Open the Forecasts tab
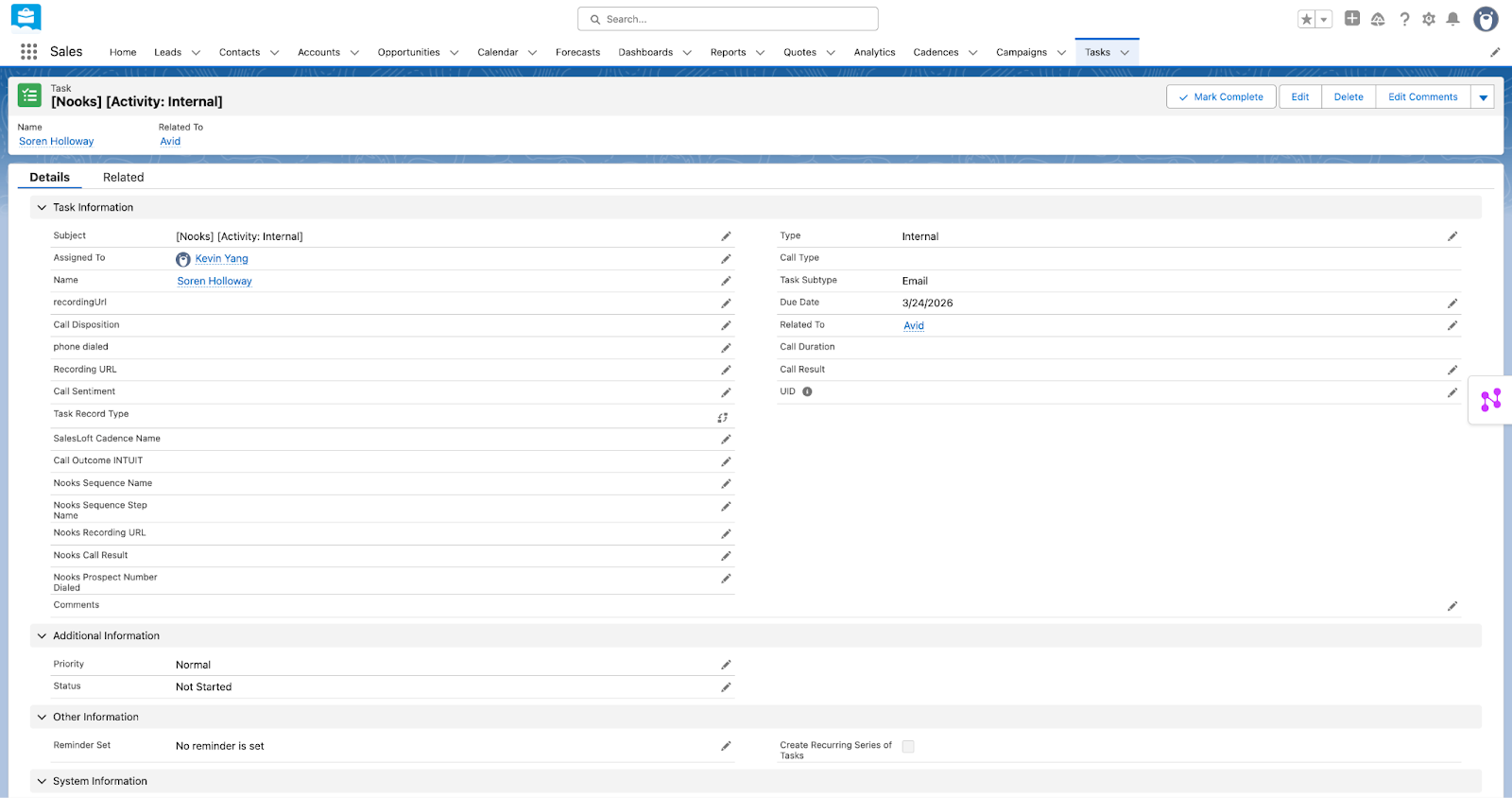This screenshot has width=1512, height=798. click(577, 52)
